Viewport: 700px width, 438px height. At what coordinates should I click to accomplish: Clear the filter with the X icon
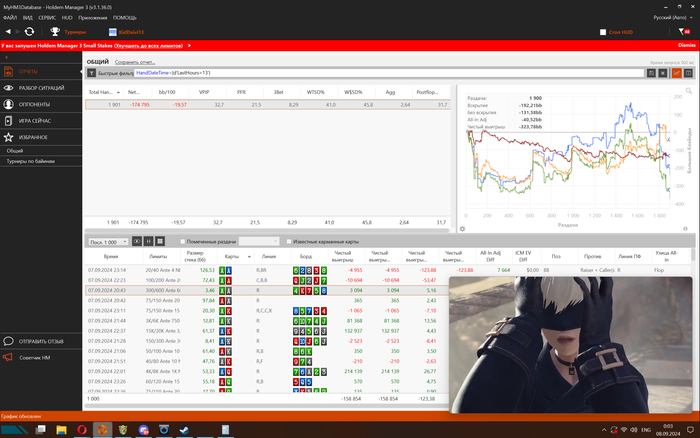click(x=663, y=73)
